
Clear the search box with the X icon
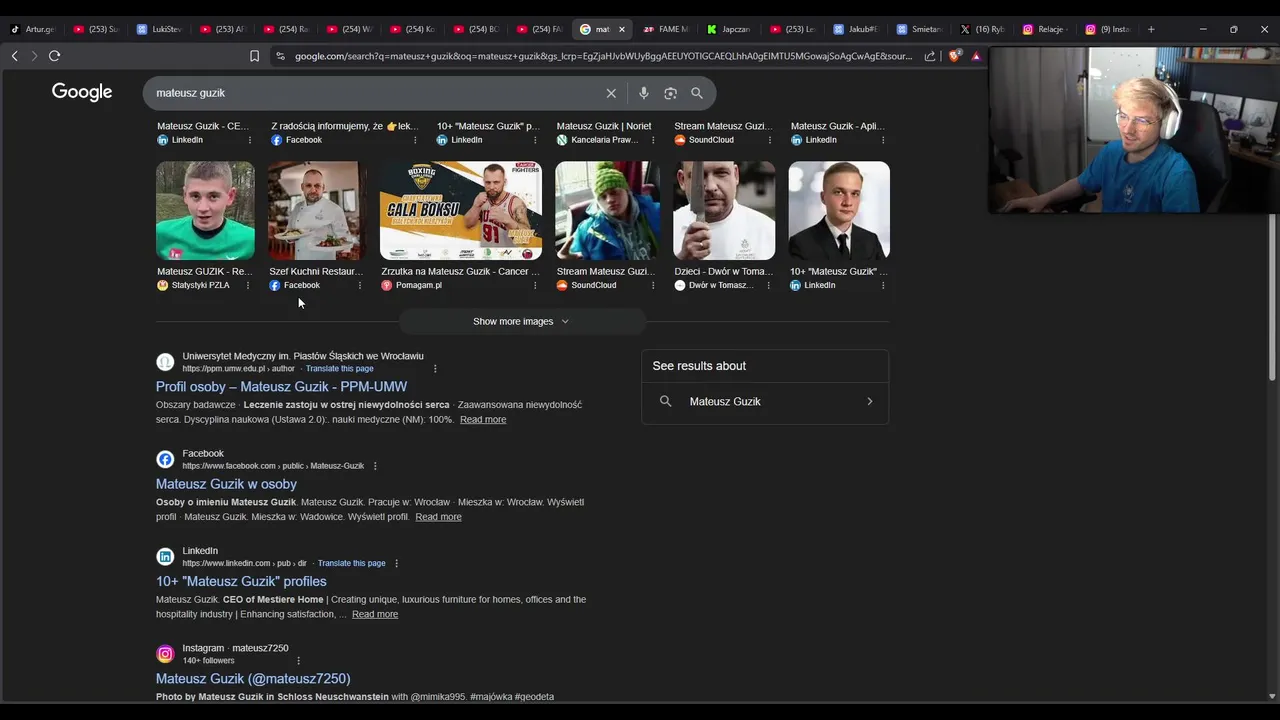point(611,93)
